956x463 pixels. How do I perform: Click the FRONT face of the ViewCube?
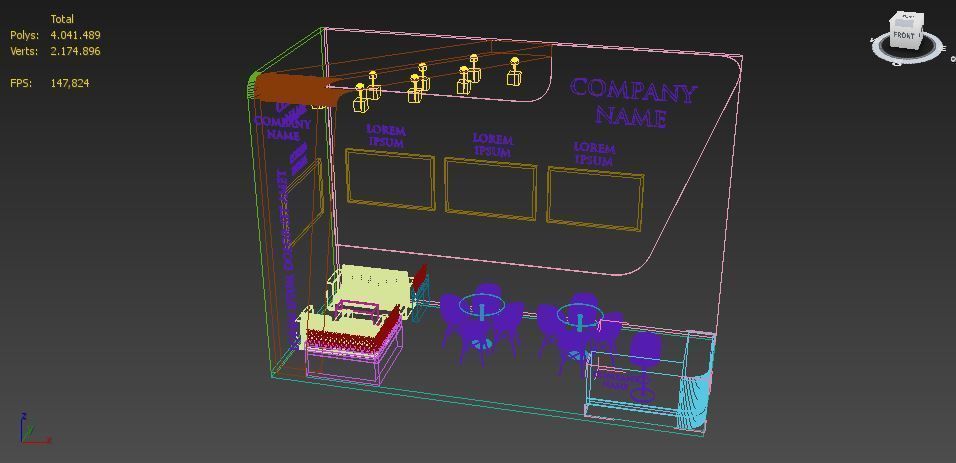[902, 37]
